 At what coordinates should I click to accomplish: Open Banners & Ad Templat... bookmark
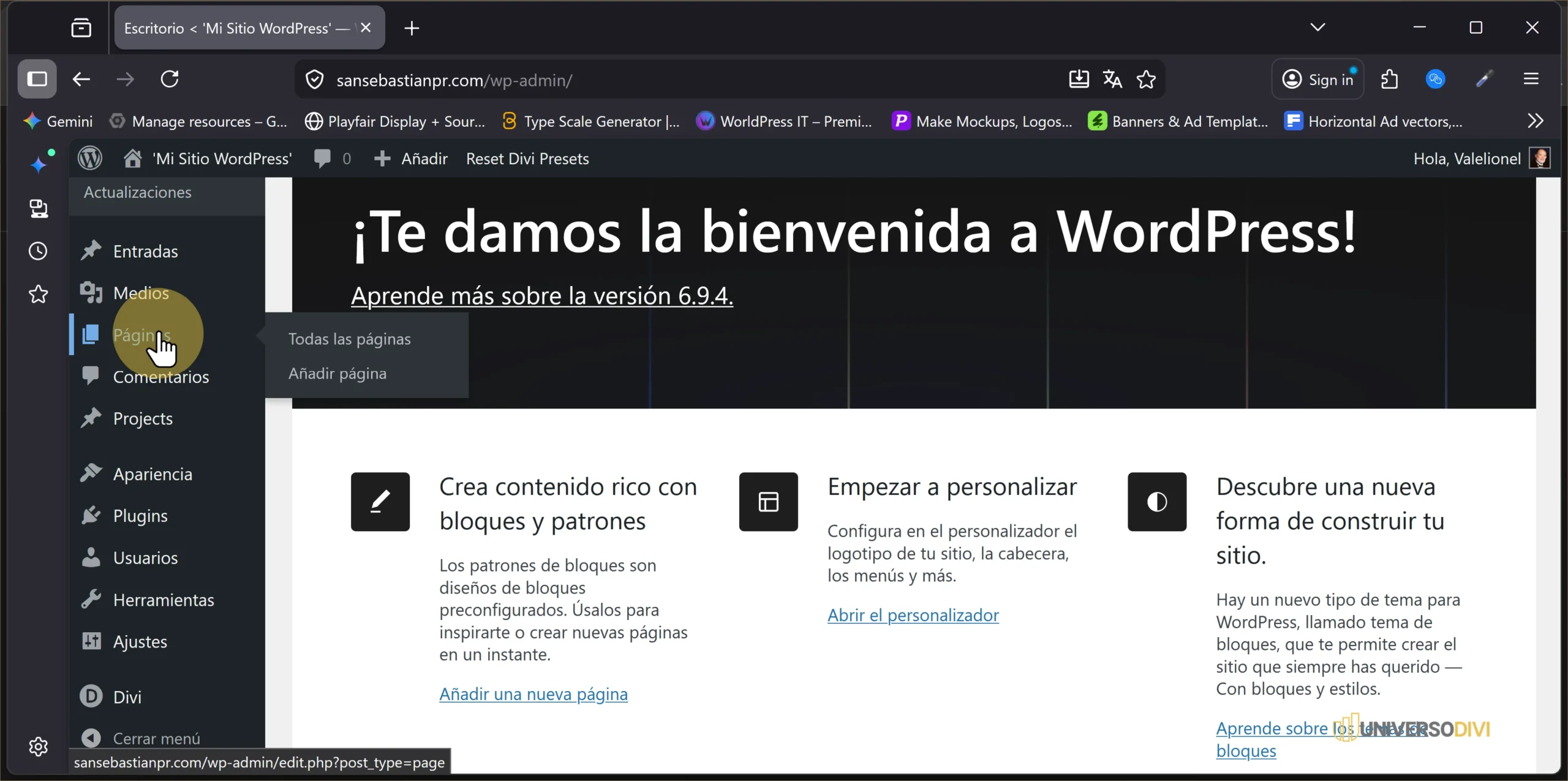pyautogui.click(x=1178, y=121)
